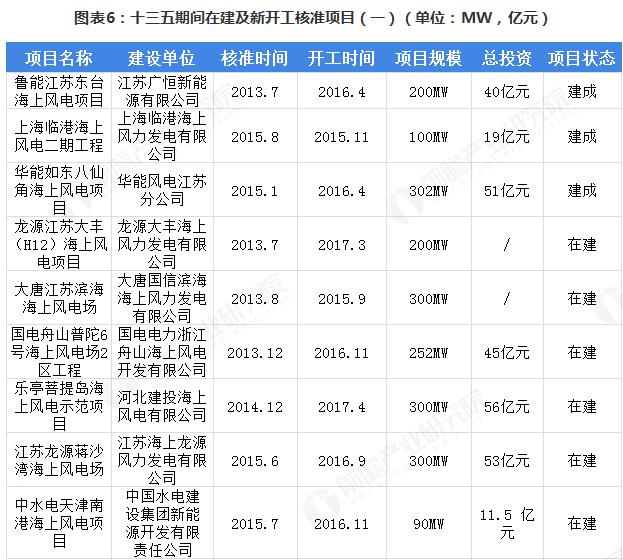Click the 90MW project scale cell
The width and height of the screenshot is (623, 560).
coord(428,522)
